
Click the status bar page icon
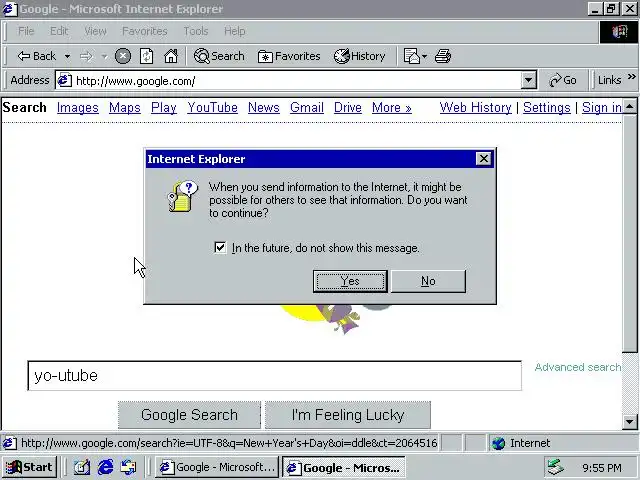click(x=9, y=443)
